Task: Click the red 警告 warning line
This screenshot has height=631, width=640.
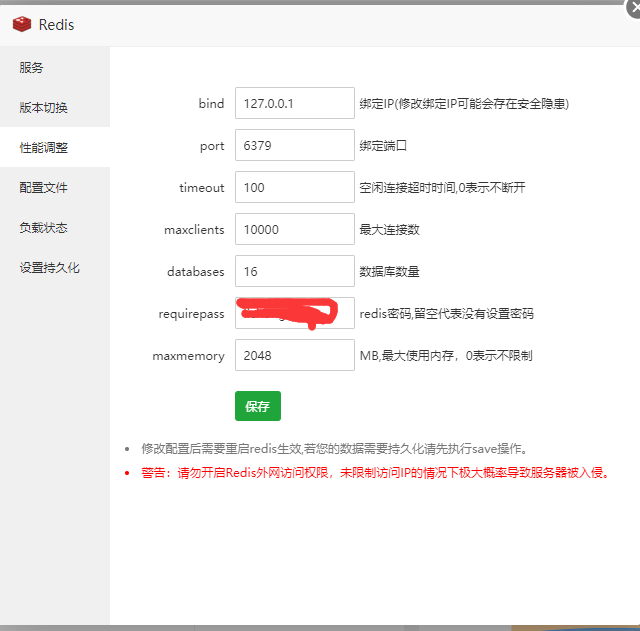Action: point(375,473)
